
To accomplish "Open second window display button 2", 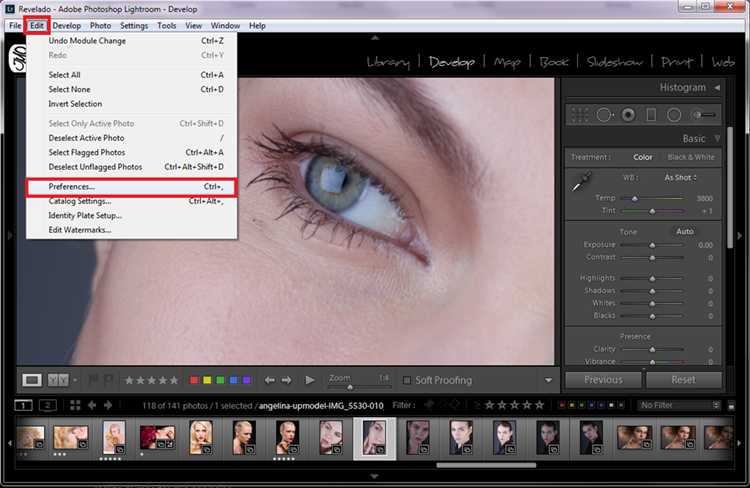I will [x=47, y=405].
